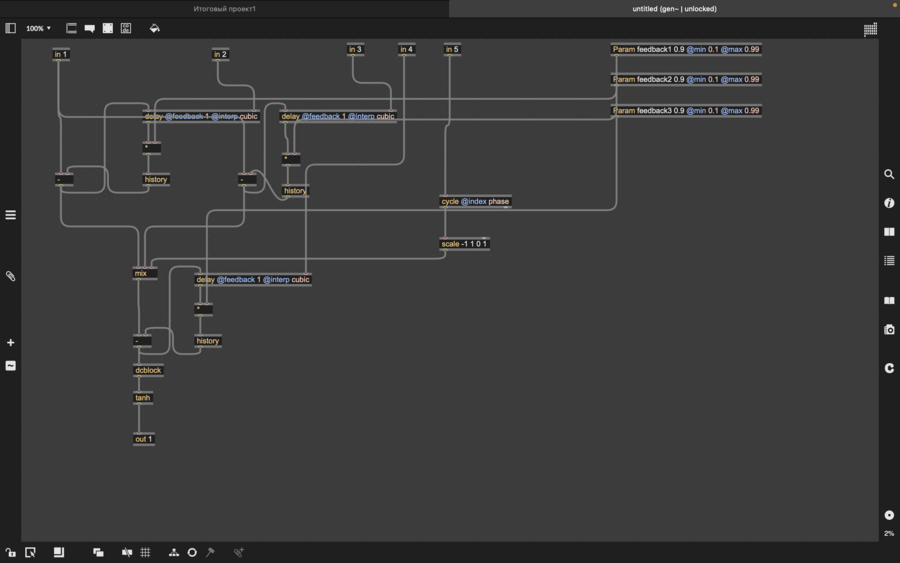Screen dimensions: 900x563
Task: Click the hierarchy tree icon in bottom toolbar
Action: click(x=173, y=552)
